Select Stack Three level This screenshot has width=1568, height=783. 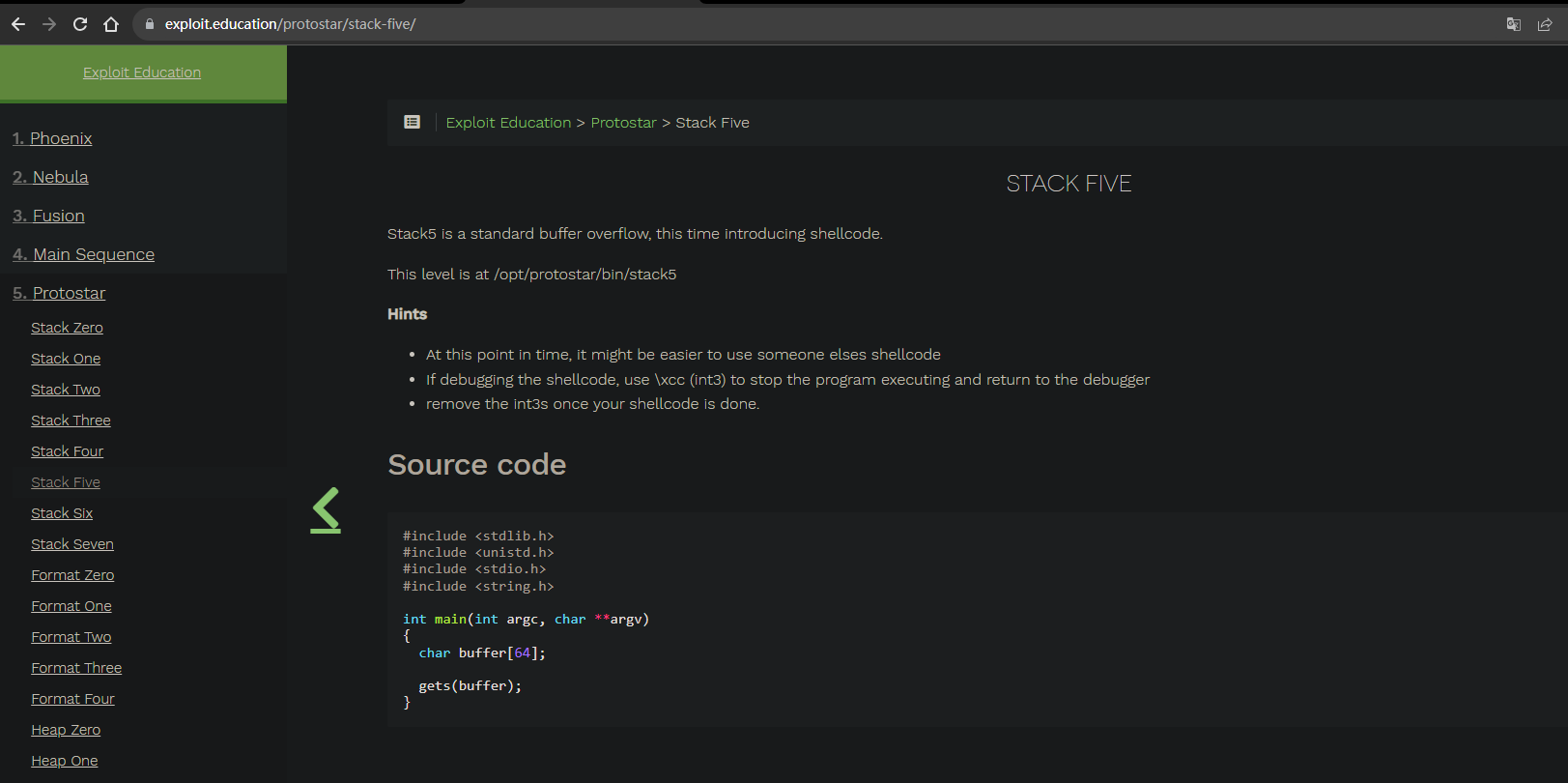click(x=71, y=420)
